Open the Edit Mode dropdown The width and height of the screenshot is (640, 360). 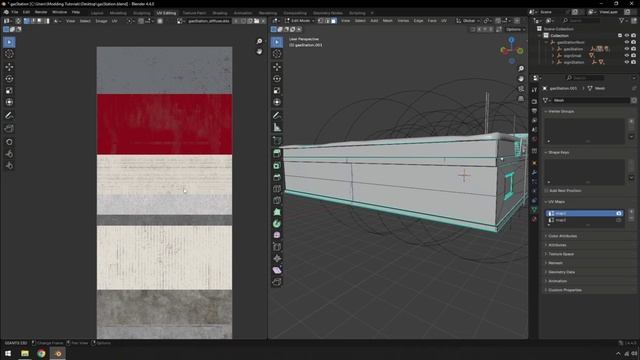tap(300, 20)
